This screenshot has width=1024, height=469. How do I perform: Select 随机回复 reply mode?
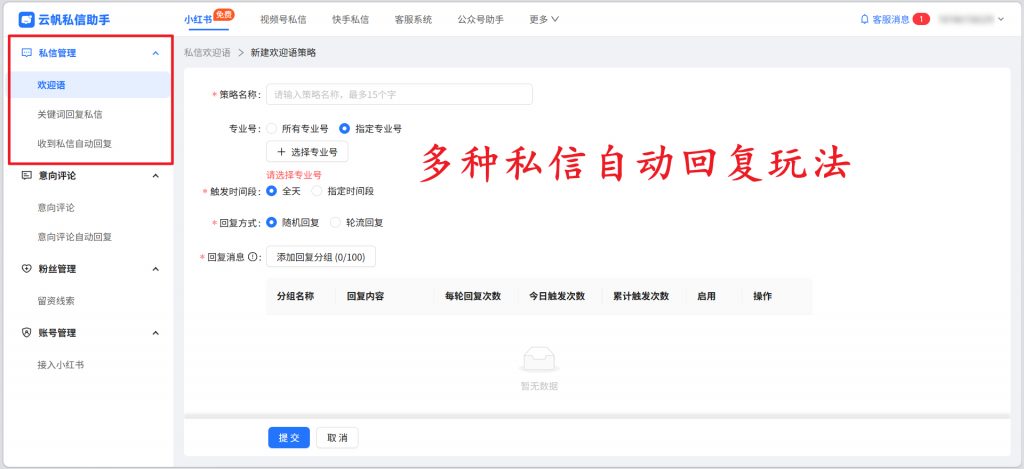[272, 223]
